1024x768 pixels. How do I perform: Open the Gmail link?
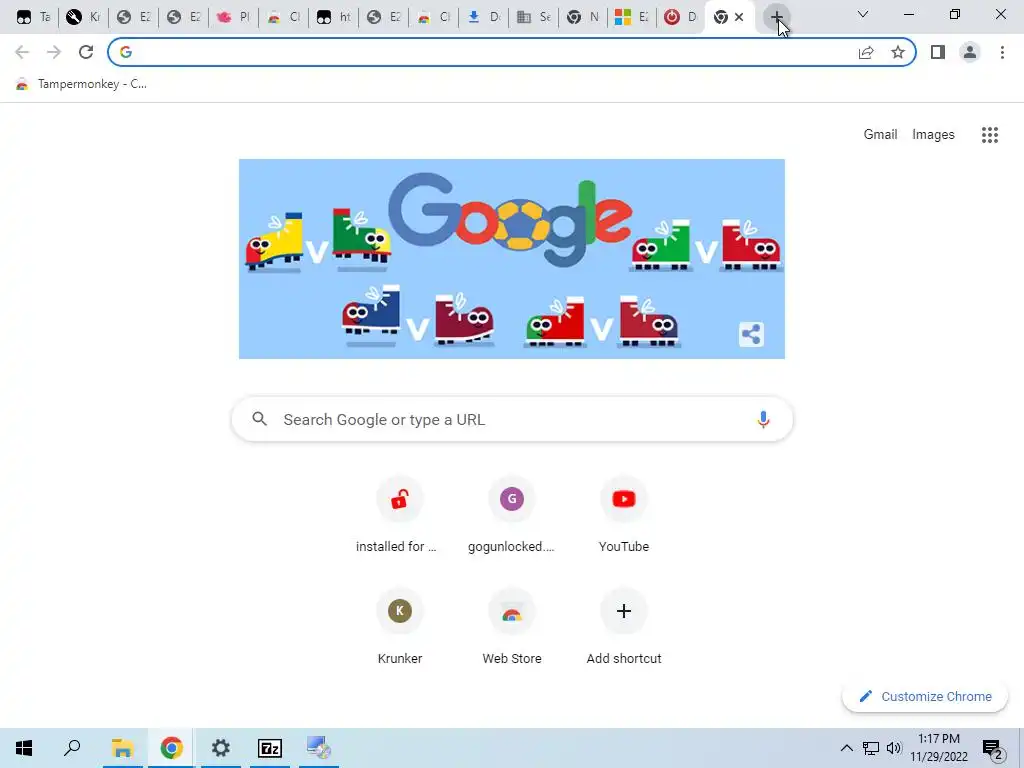click(x=880, y=135)
